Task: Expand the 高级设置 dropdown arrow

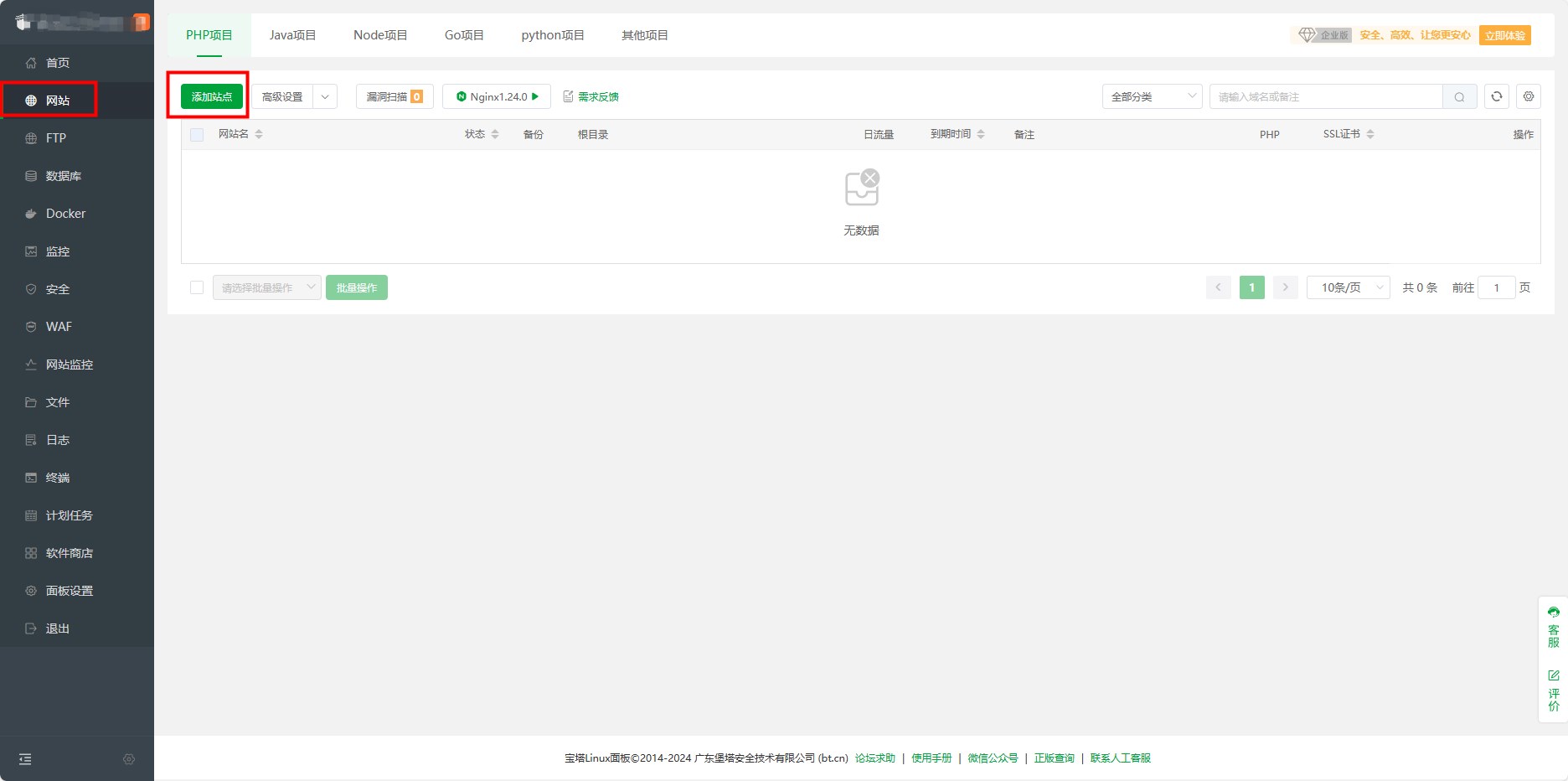Action: [325, 96]
